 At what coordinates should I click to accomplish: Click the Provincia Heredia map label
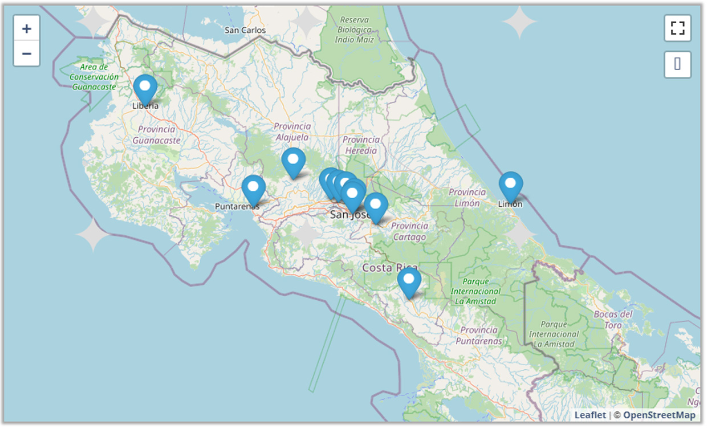pos(360,145)
